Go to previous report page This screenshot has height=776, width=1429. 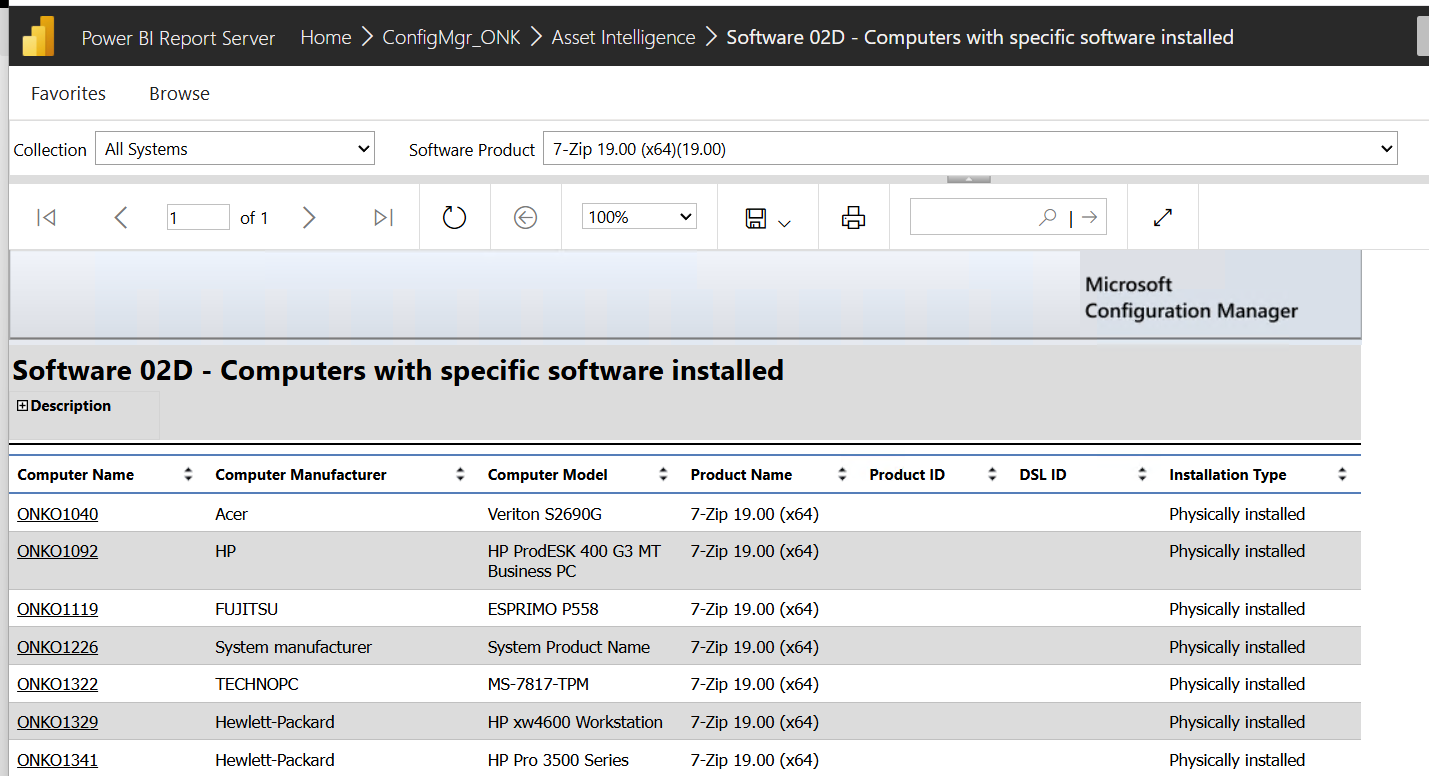121,217
